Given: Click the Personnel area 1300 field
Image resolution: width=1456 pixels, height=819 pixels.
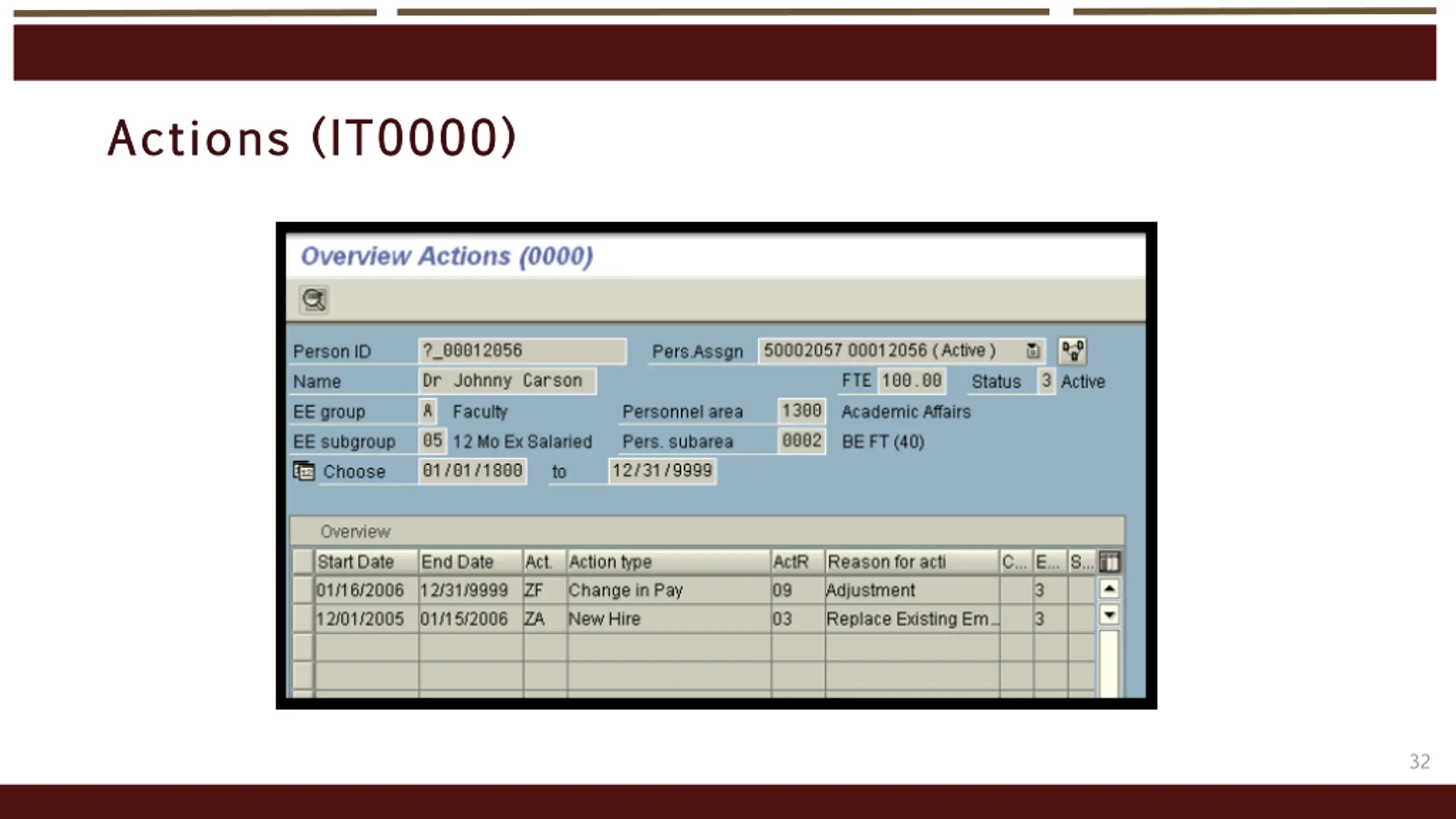Looking at the screenshot, I should tap(801, 411).
